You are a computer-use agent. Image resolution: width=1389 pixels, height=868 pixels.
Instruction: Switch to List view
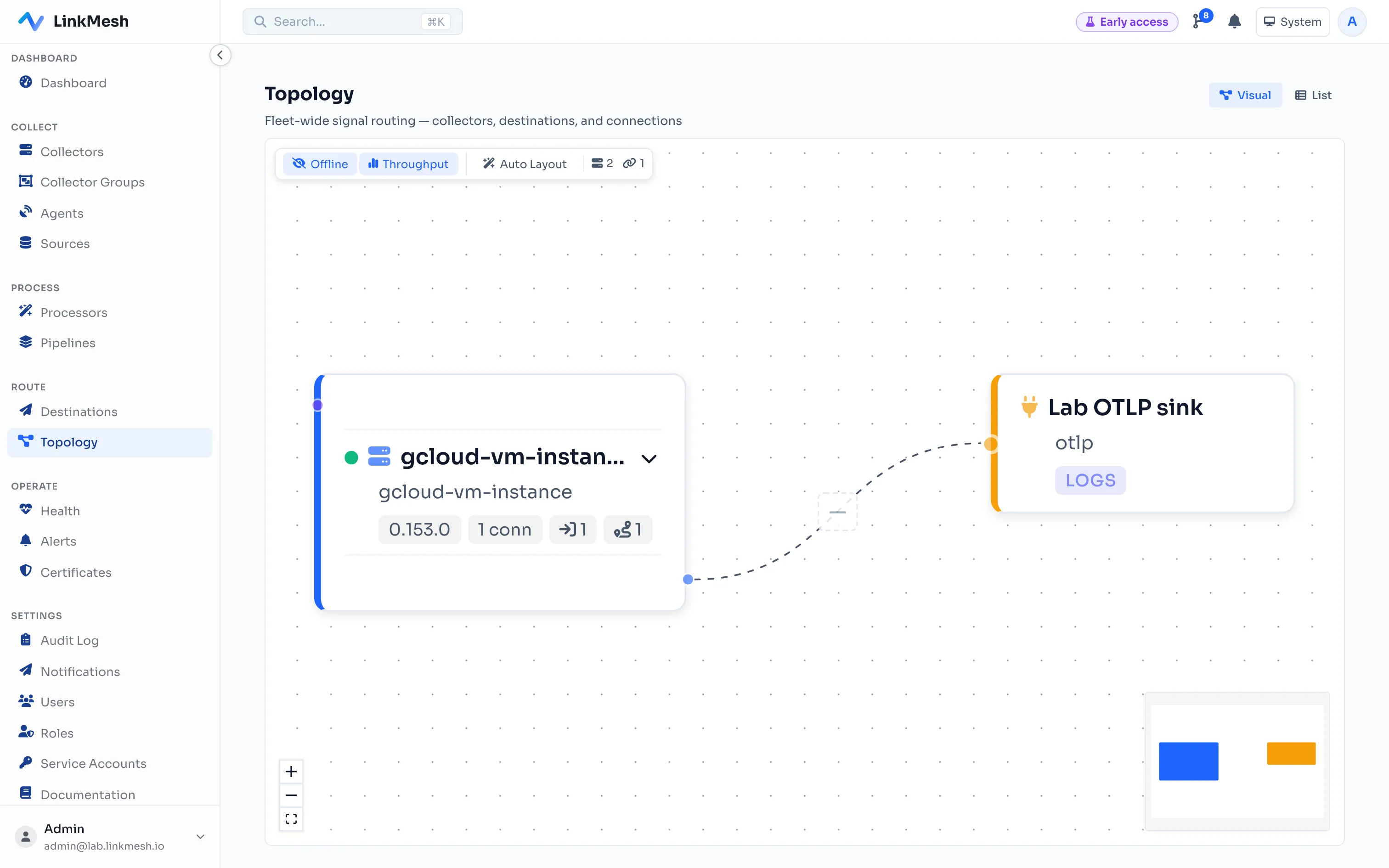(1313, 96)
